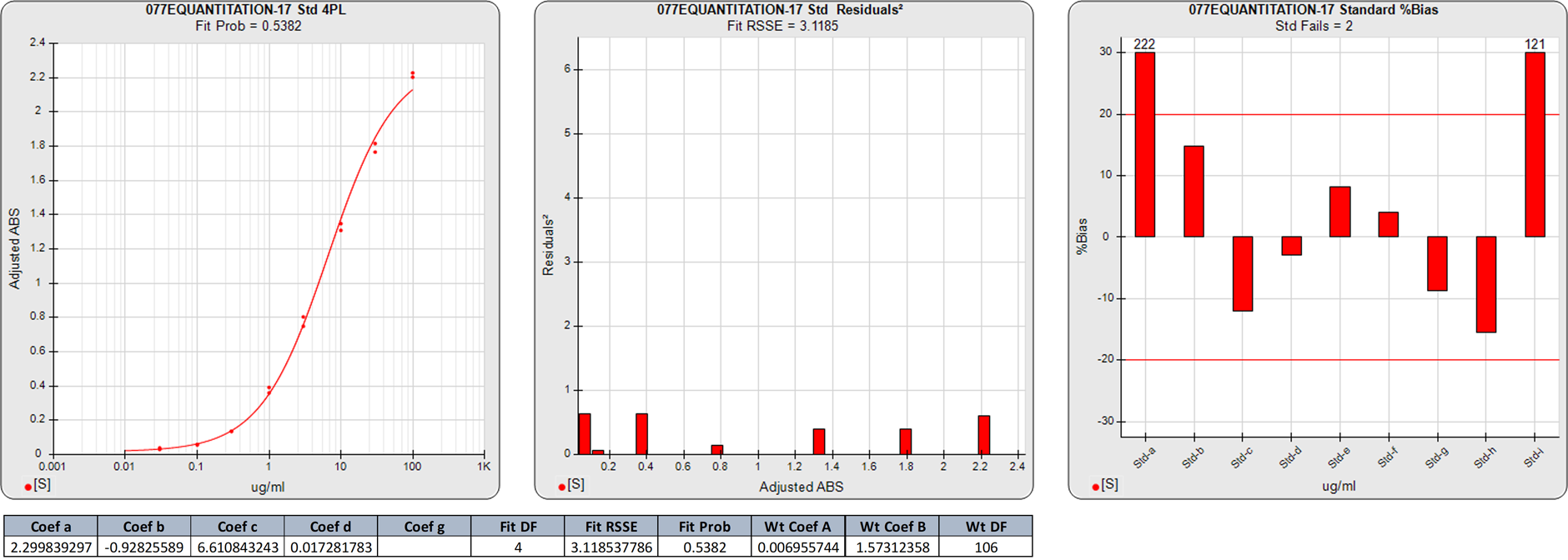Screen dimensions: 1568x560
Task: Click the Standard %Bias chart title
Action: click(1314, 10)
